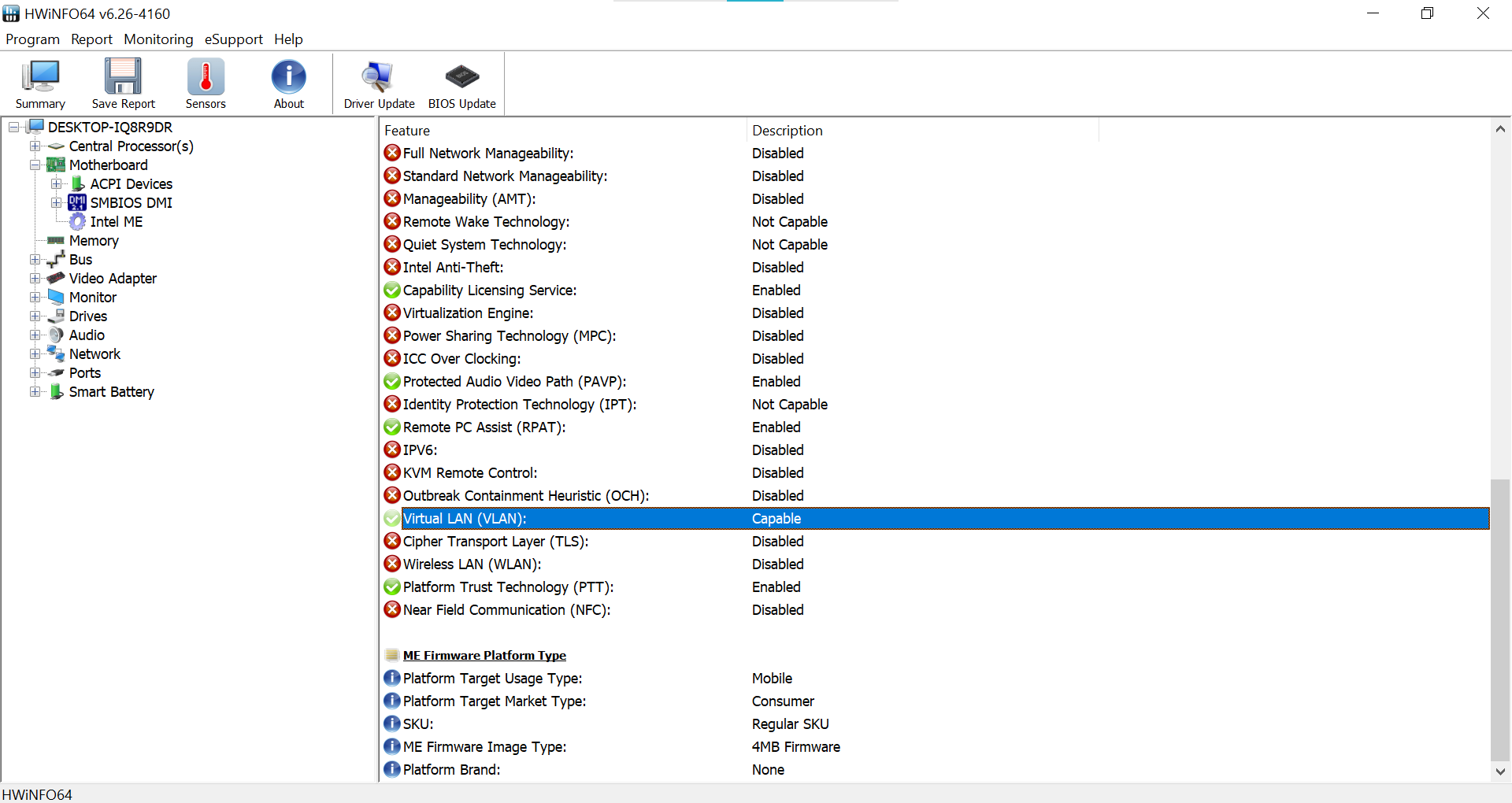Click the scrollbar down arrow
Screen dimensions: 1512x803
click(x=1500, y=772)
